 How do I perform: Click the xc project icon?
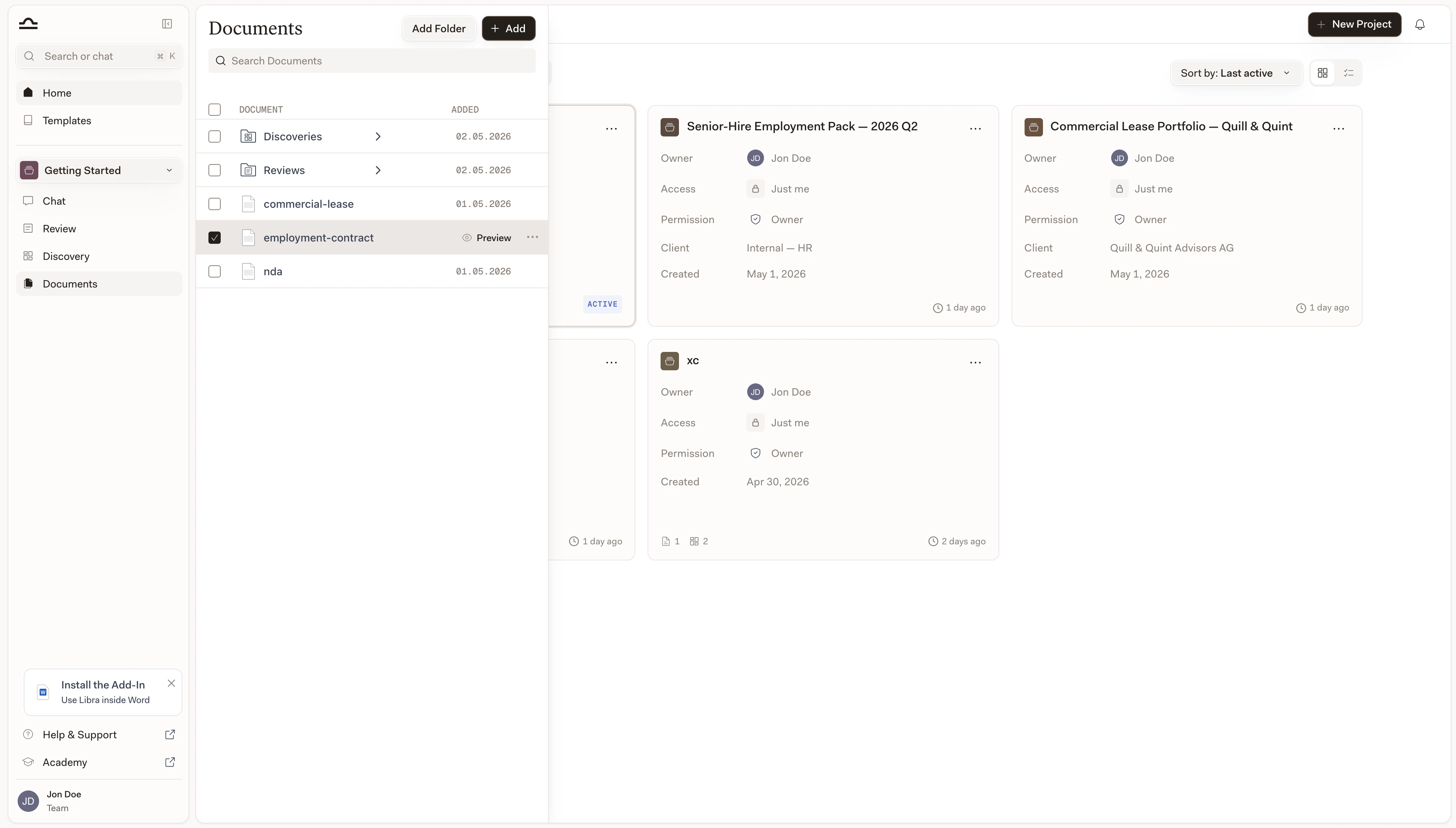click(669, 361)
